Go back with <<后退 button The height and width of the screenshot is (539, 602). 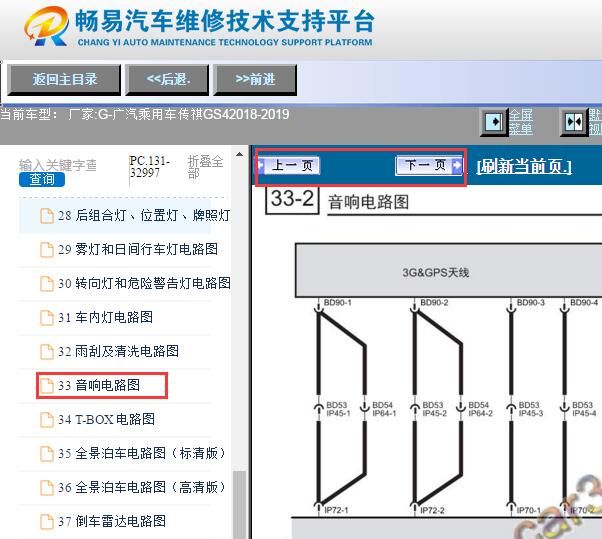(x=167, y=79)
